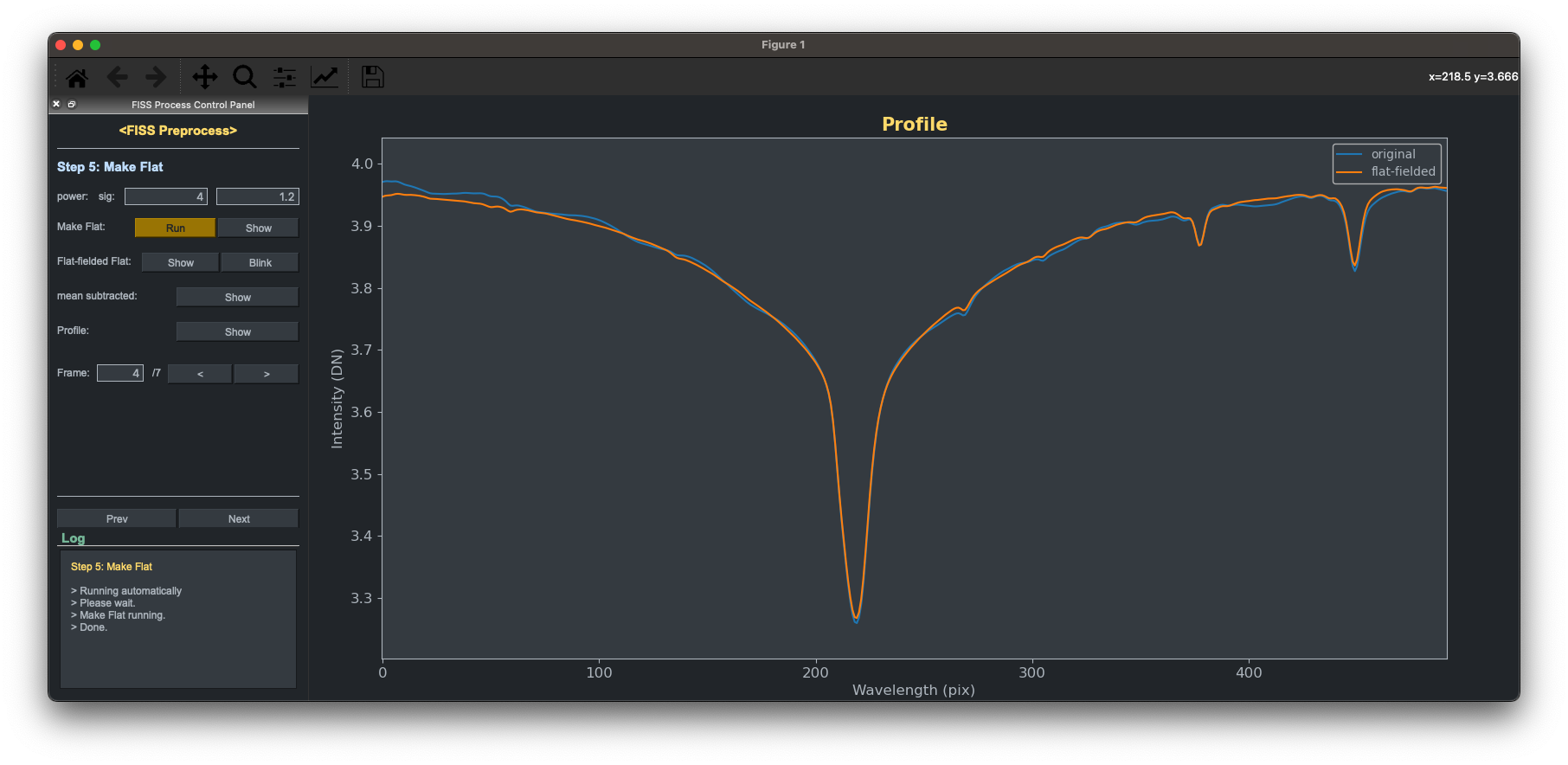Click the Profile plot title

tap(915, 124)
